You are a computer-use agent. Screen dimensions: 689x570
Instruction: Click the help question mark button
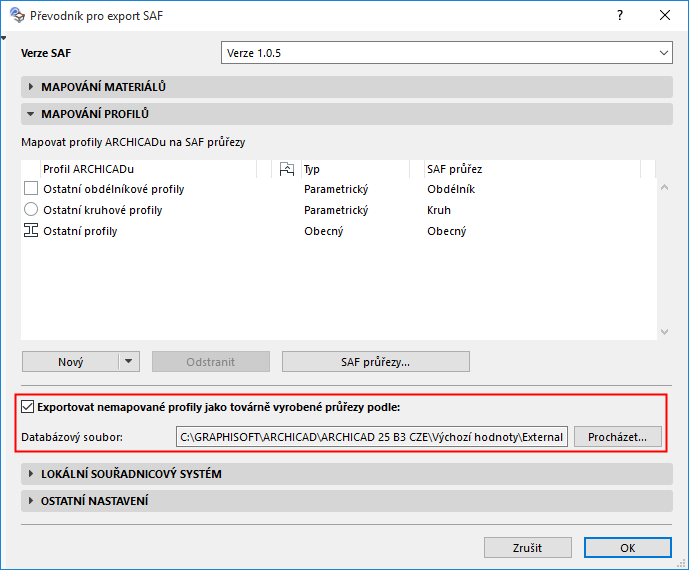(x=620, y=15)
